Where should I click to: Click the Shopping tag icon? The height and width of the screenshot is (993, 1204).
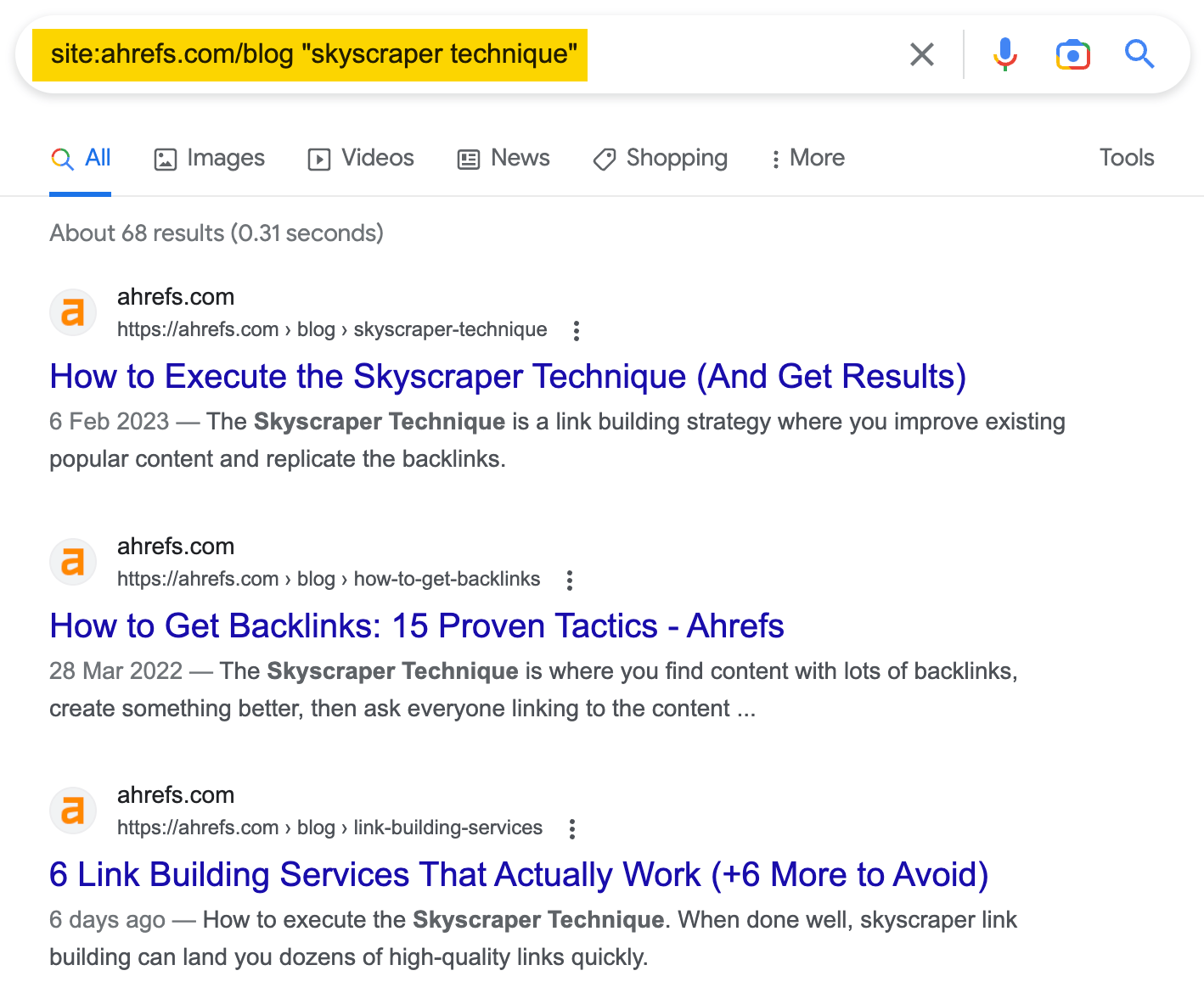604,159
